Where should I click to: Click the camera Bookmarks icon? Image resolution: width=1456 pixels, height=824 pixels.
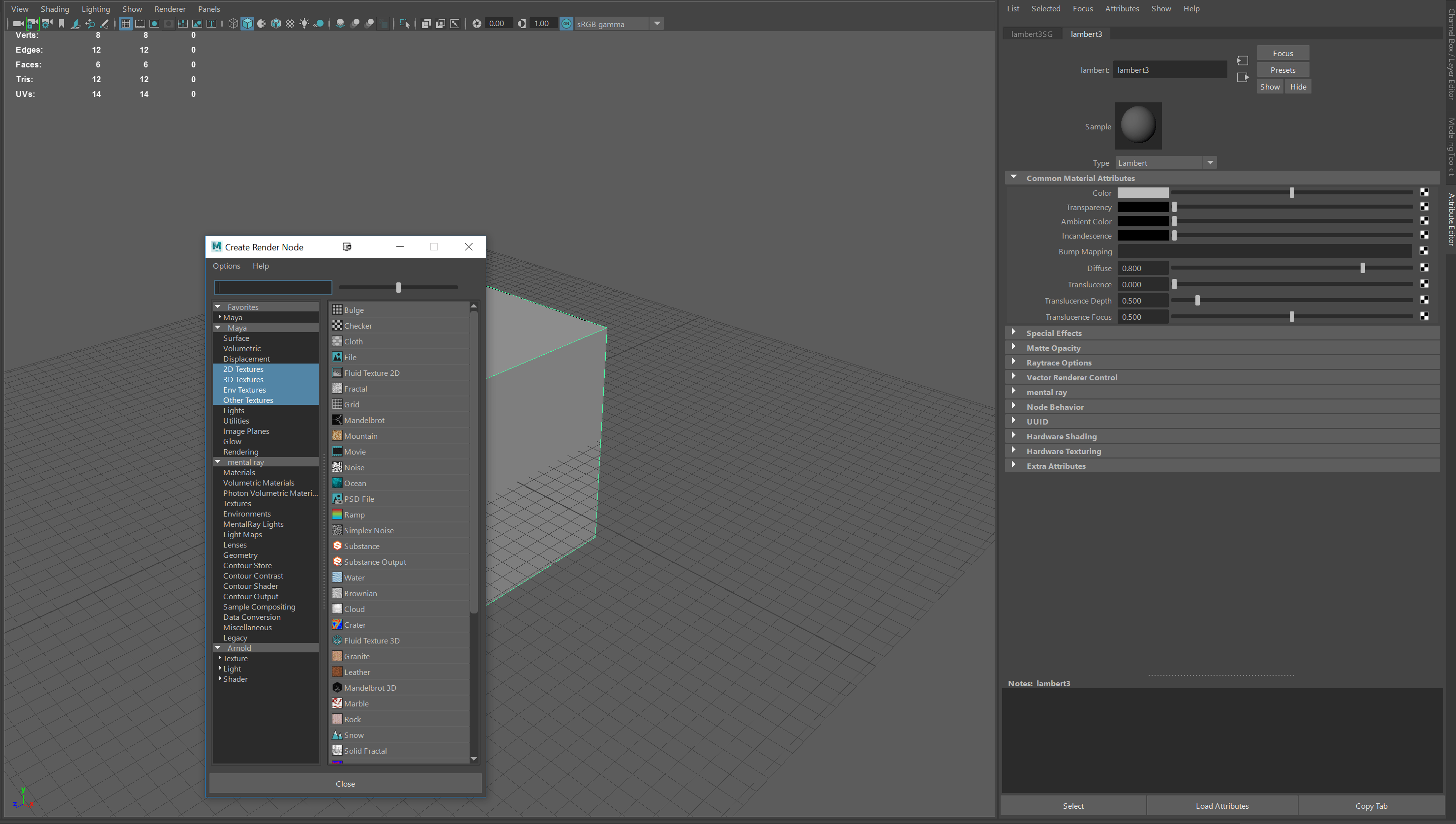click(x=61, y=24)
